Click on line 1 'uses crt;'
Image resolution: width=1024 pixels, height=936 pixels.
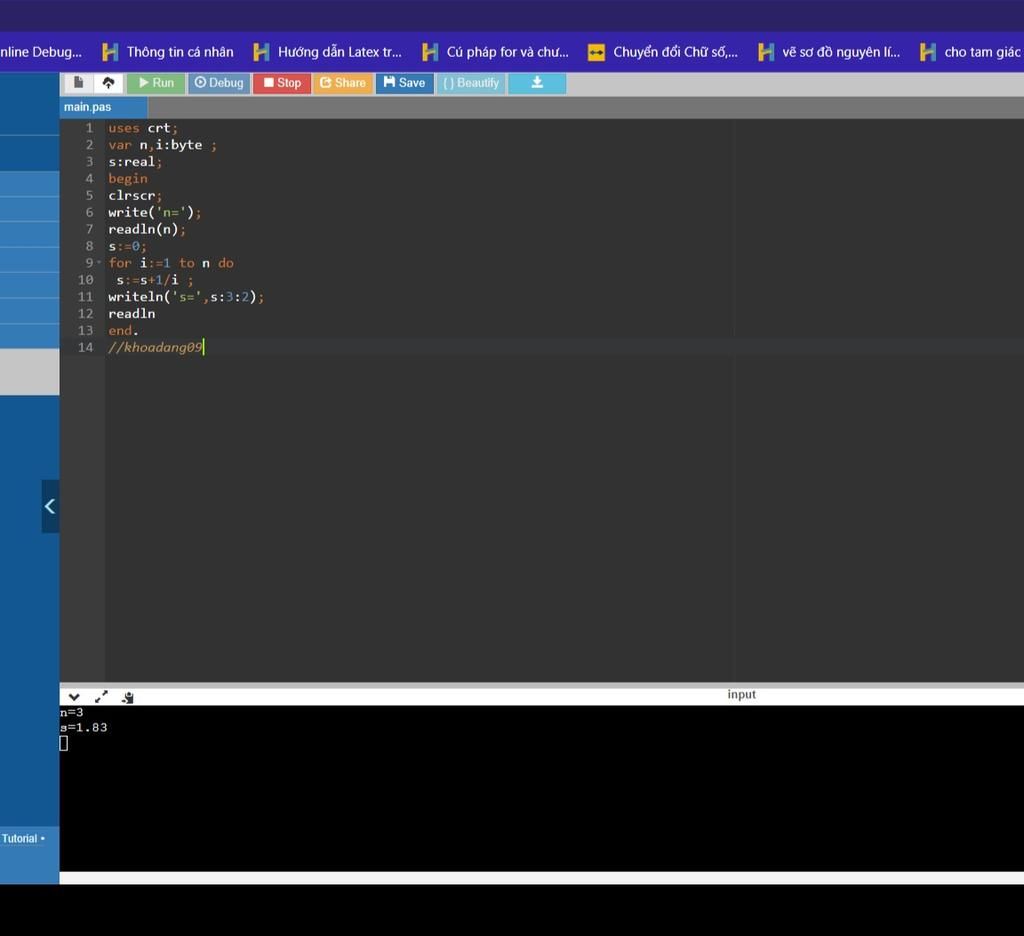143,128
